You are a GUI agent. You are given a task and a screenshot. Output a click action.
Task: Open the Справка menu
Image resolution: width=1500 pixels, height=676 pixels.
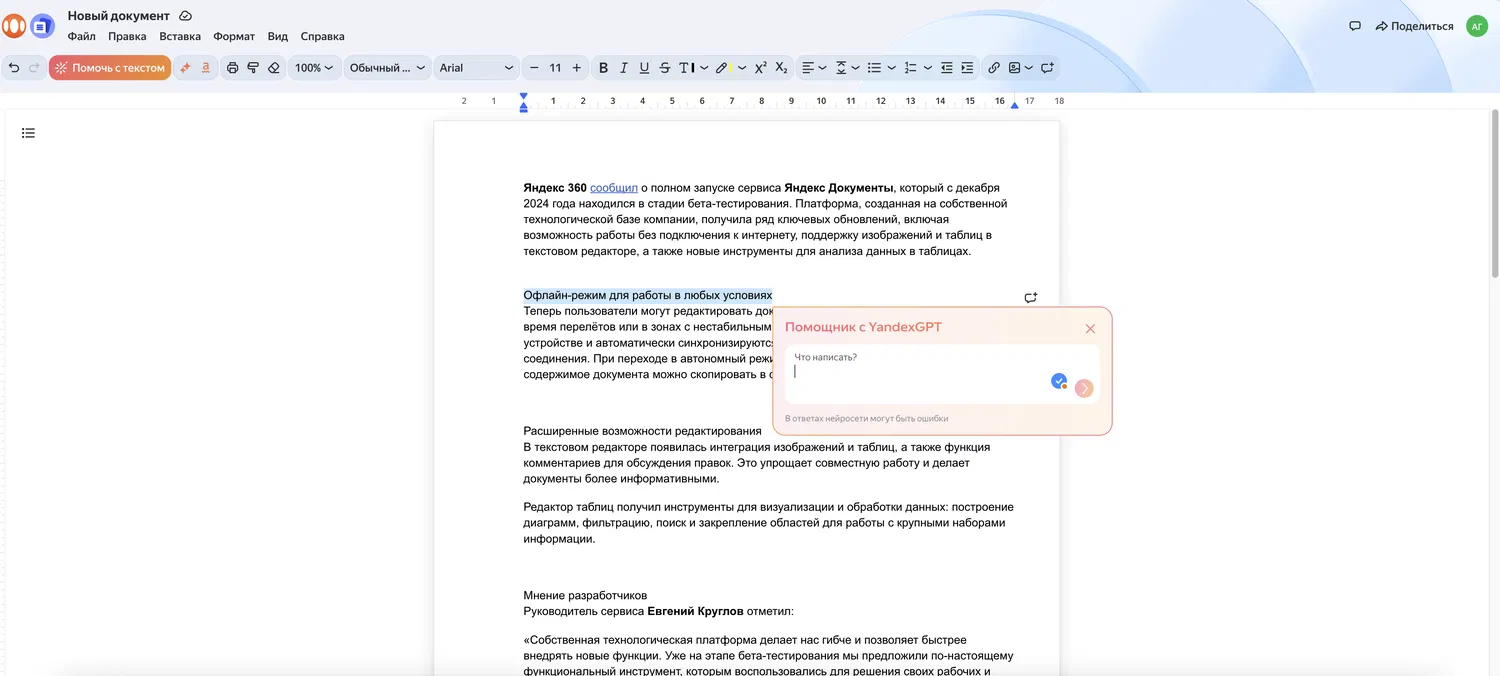pos(322,36)
